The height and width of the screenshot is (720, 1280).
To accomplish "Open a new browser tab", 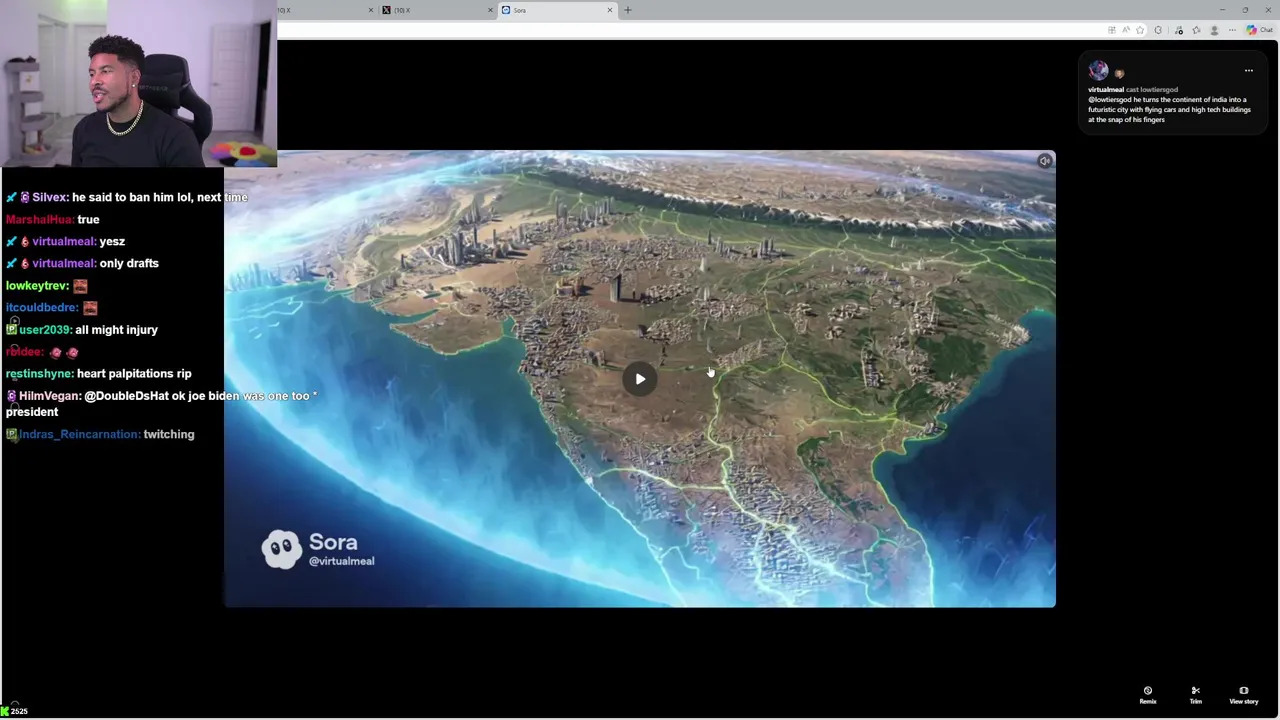I will [628, 10].
